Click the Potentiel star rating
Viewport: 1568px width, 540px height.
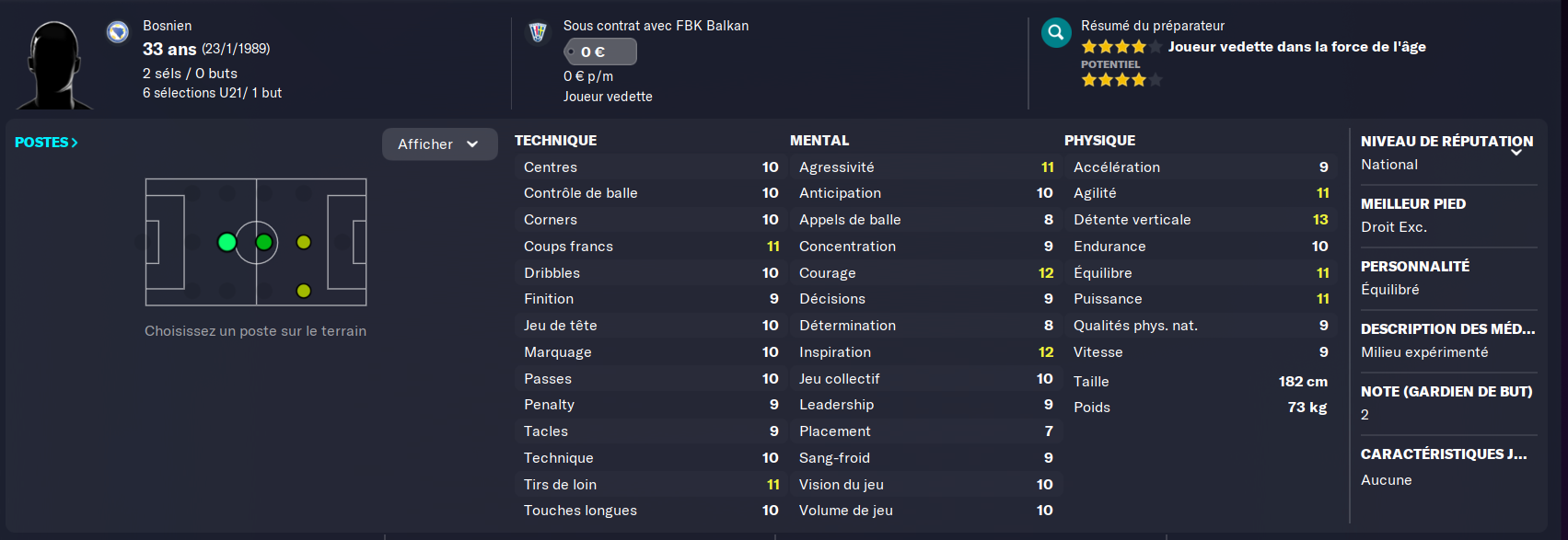click(1121, 80)
